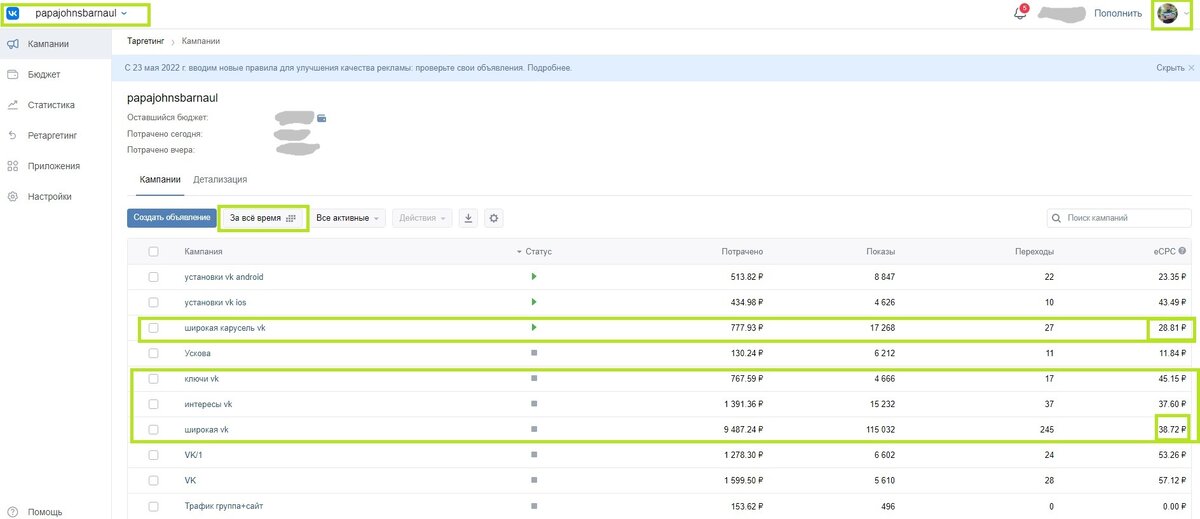Open the table columns gear icon
This screenshot has height=519, width=1200.
(493, 218)
